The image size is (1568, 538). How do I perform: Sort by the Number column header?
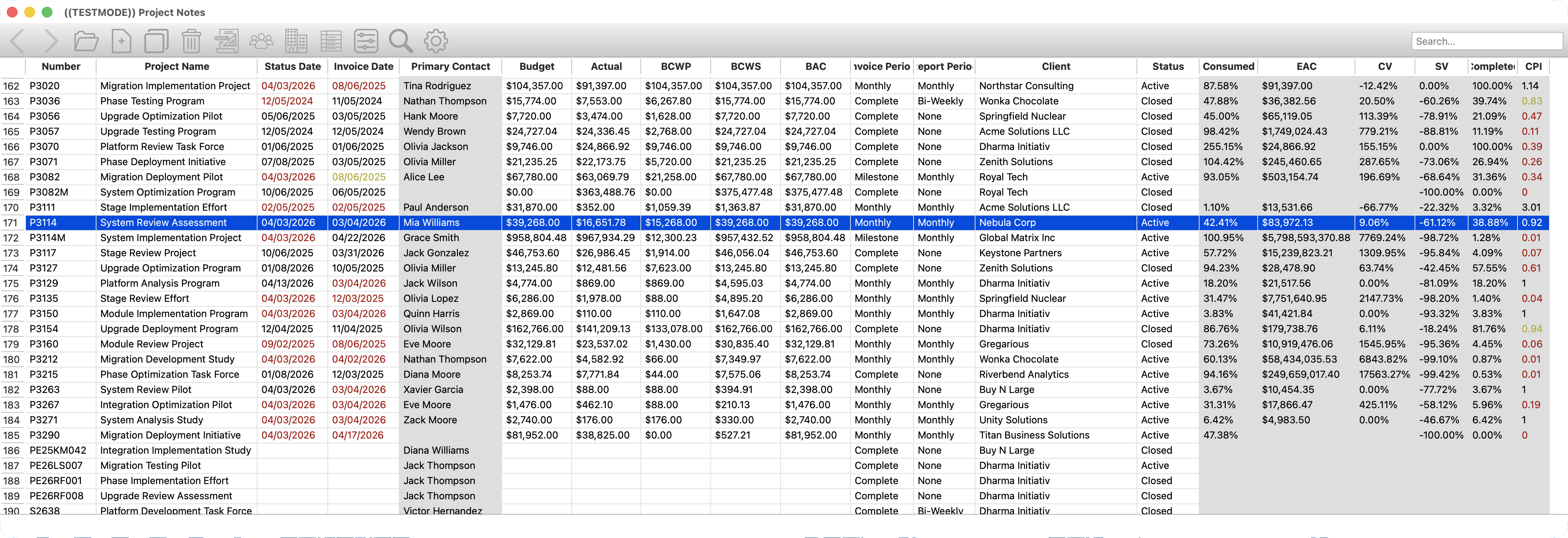coord(61,66)
